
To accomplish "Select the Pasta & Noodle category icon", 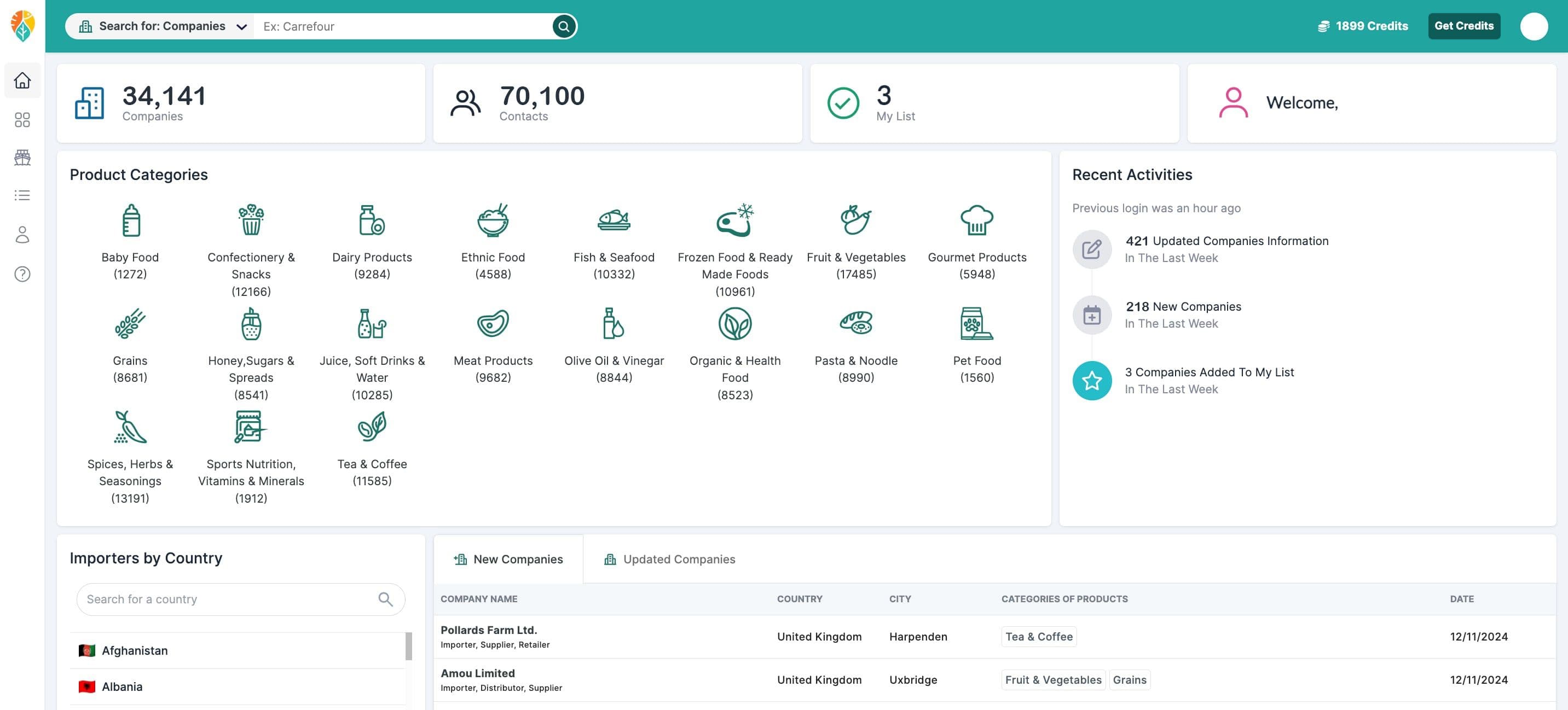I will 856,323.
